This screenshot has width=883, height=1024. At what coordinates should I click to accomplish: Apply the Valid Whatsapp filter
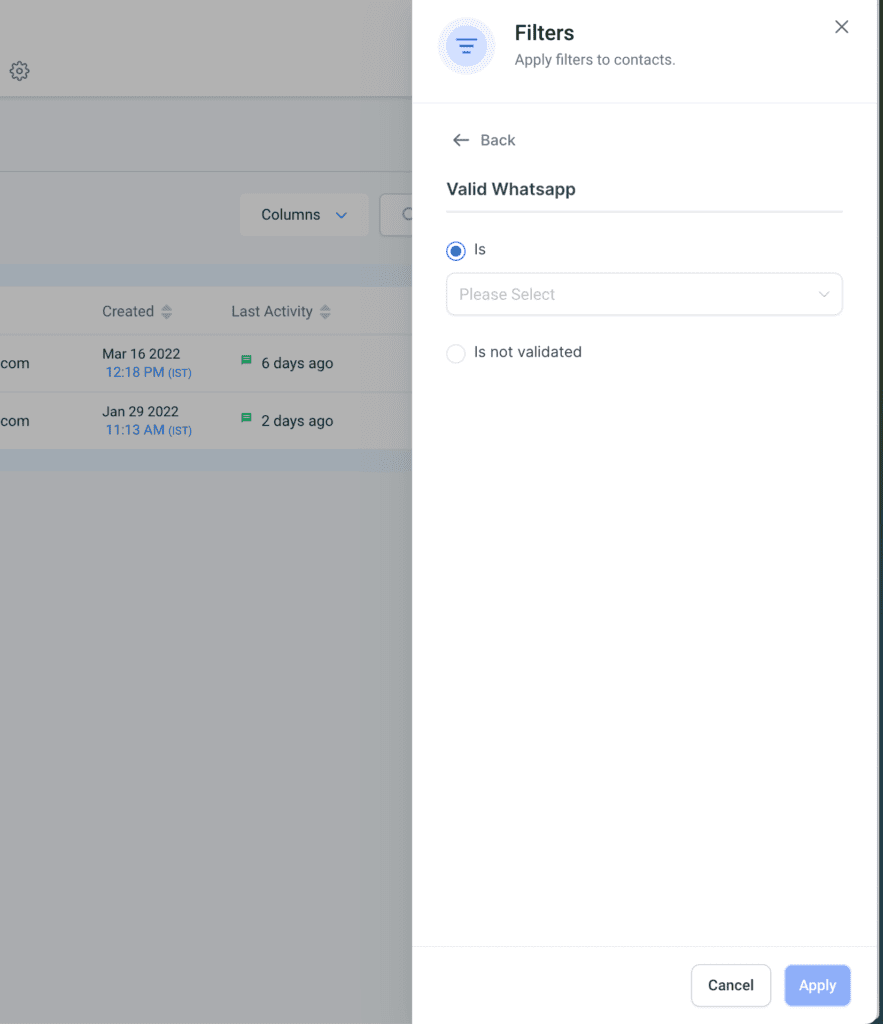tap(817, 985)
